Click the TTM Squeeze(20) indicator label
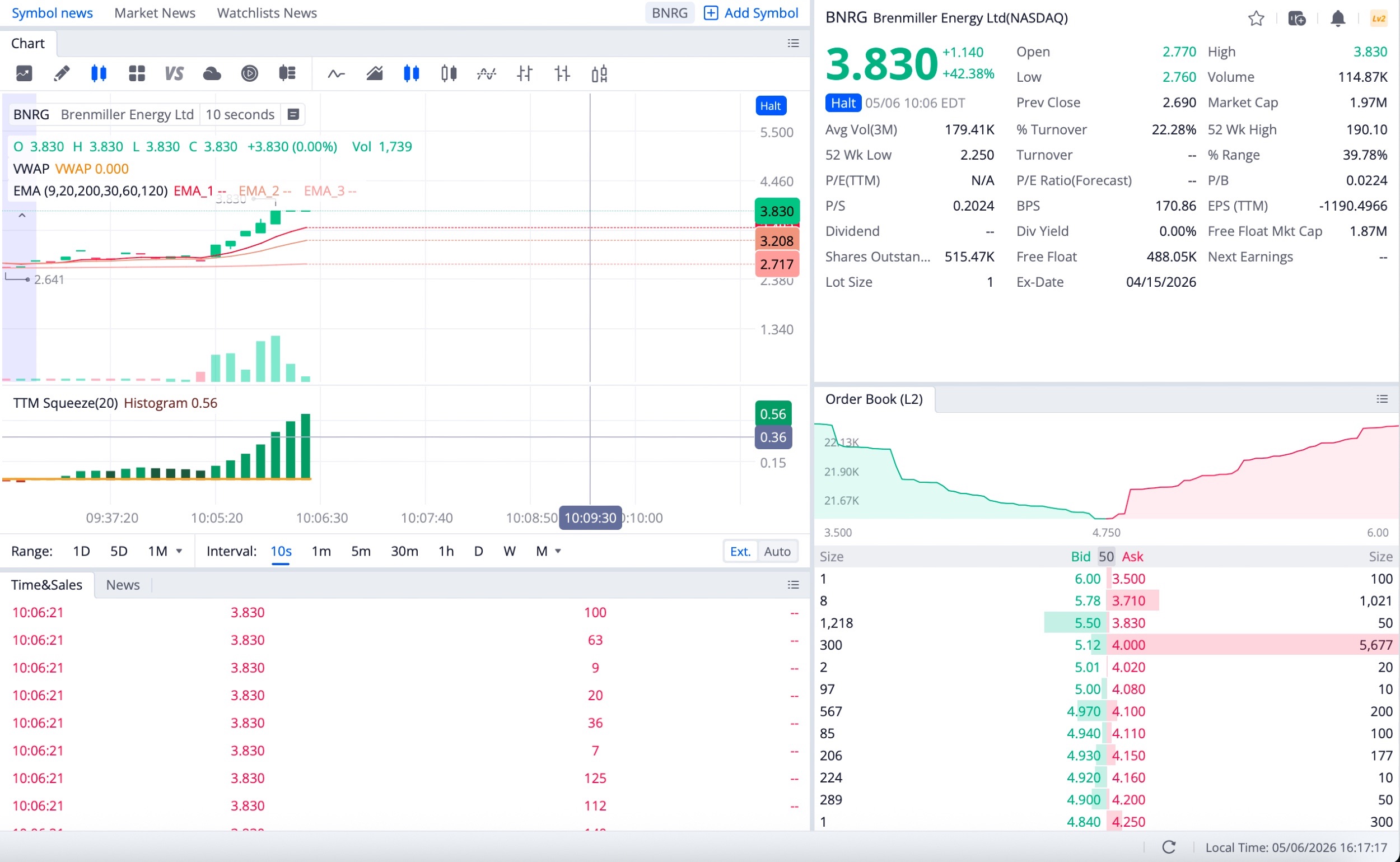This screenshot has width=1400, height=862. point(66,403)
